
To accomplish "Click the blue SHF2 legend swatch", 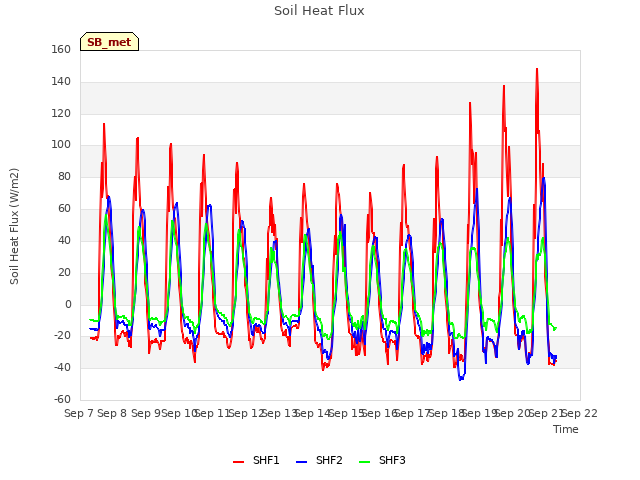I will [301, 462].
